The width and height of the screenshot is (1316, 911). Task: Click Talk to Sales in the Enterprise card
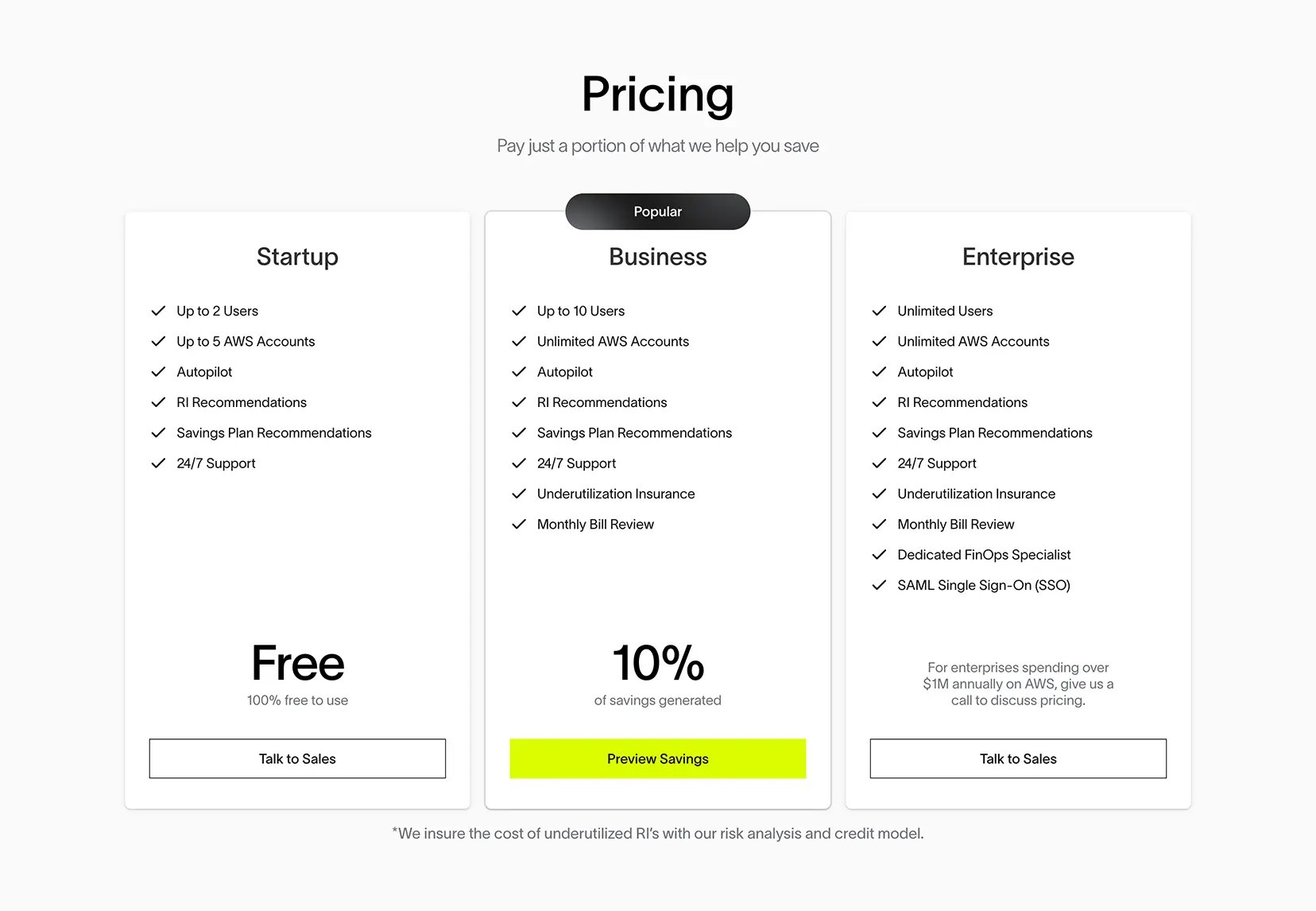tap(1018, 758)
